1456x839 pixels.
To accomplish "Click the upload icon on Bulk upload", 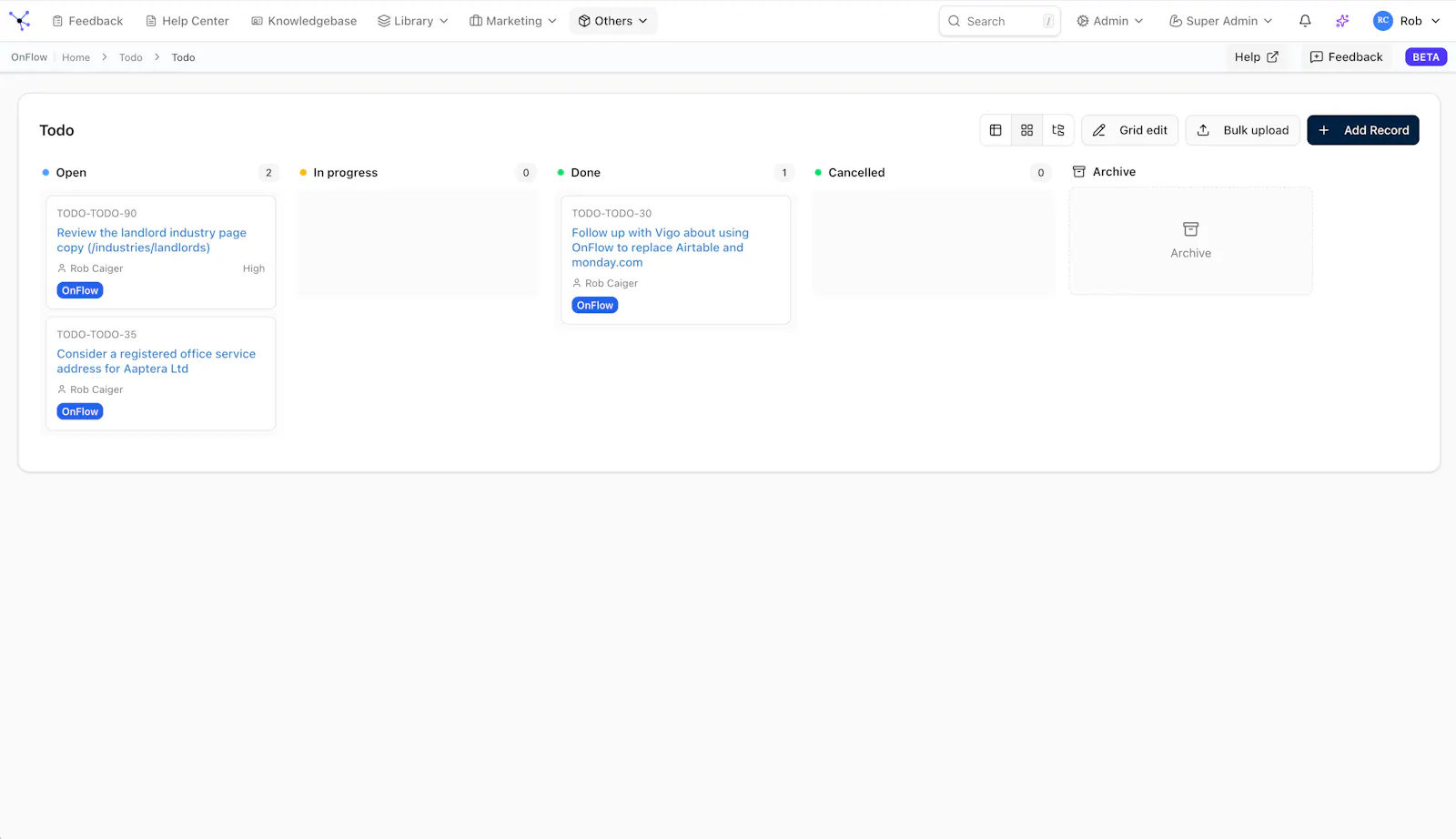I will (1203, 130).
